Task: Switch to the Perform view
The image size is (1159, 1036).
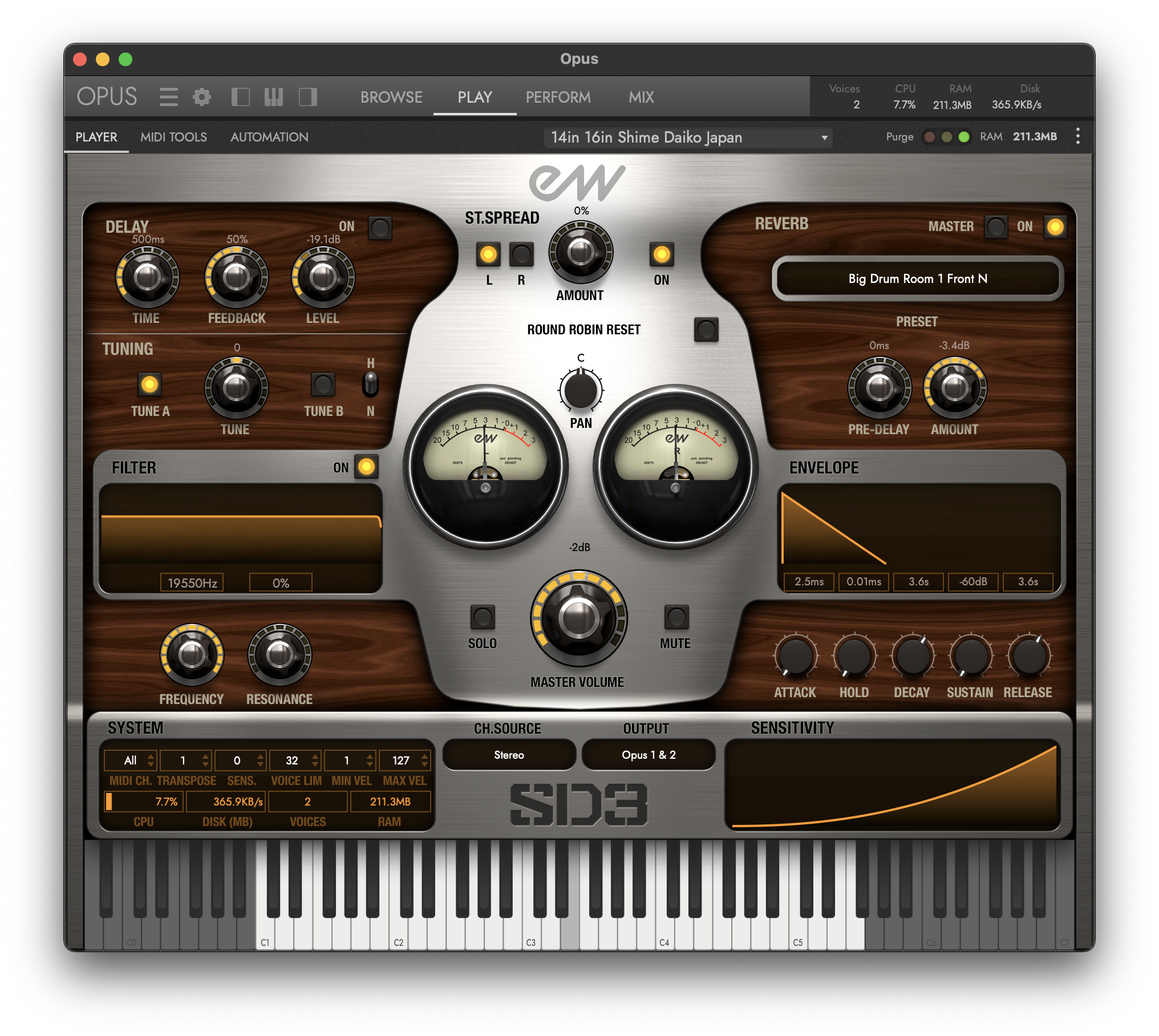Action: click(x=558, y=97)
